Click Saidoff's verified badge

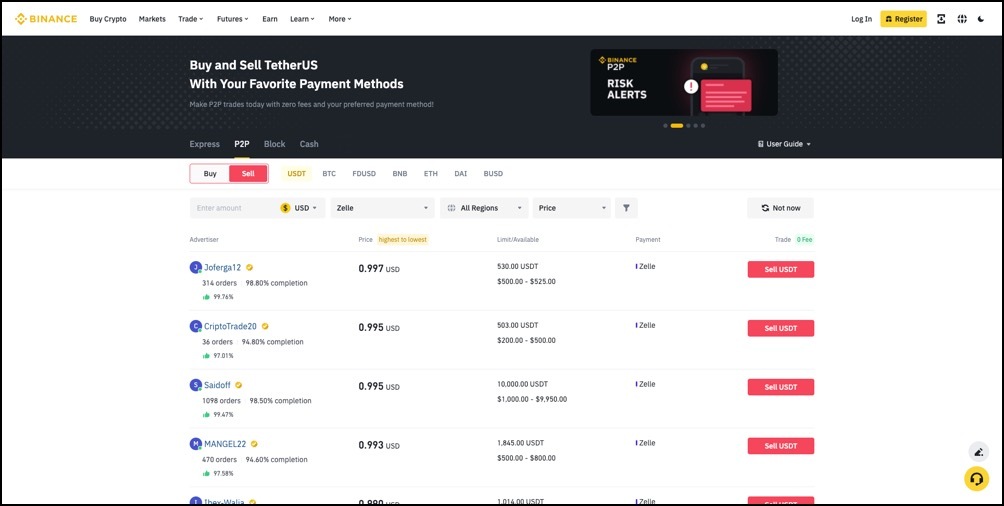[x=238, y=385]
